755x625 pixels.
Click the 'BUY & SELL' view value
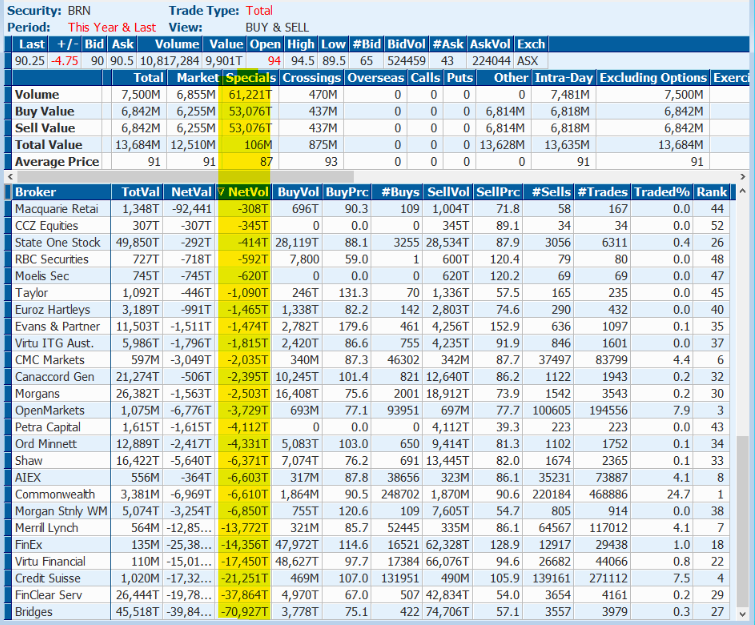tap(277, 27)
